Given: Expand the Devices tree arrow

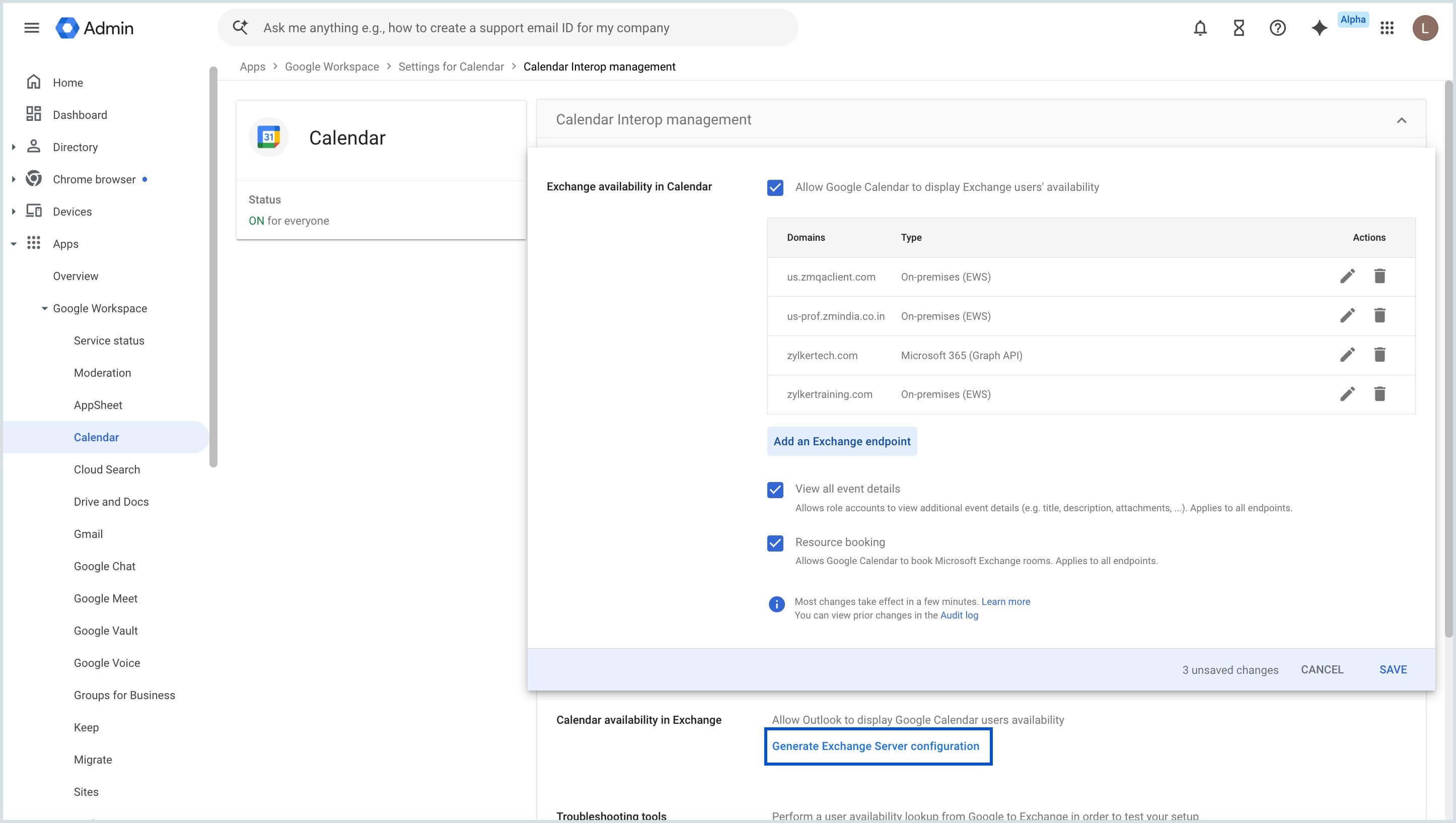Looking at the screenshot, I should [14, 212].
